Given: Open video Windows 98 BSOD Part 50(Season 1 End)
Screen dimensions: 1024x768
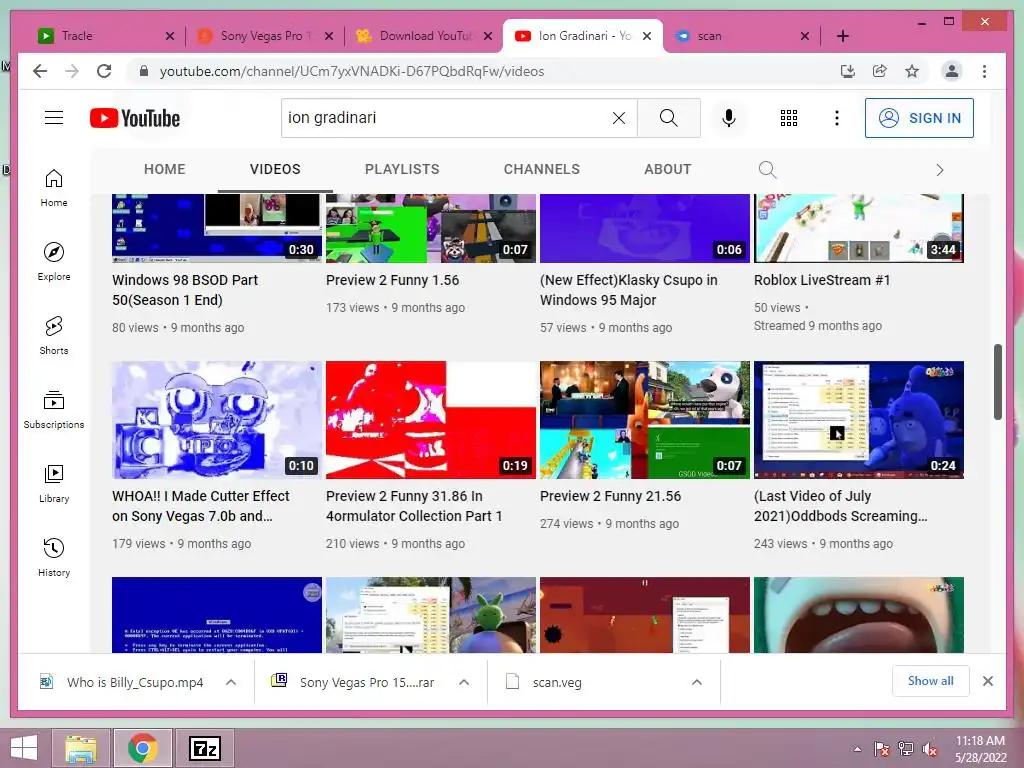Looking at the screenshot, I should point(185,290).
